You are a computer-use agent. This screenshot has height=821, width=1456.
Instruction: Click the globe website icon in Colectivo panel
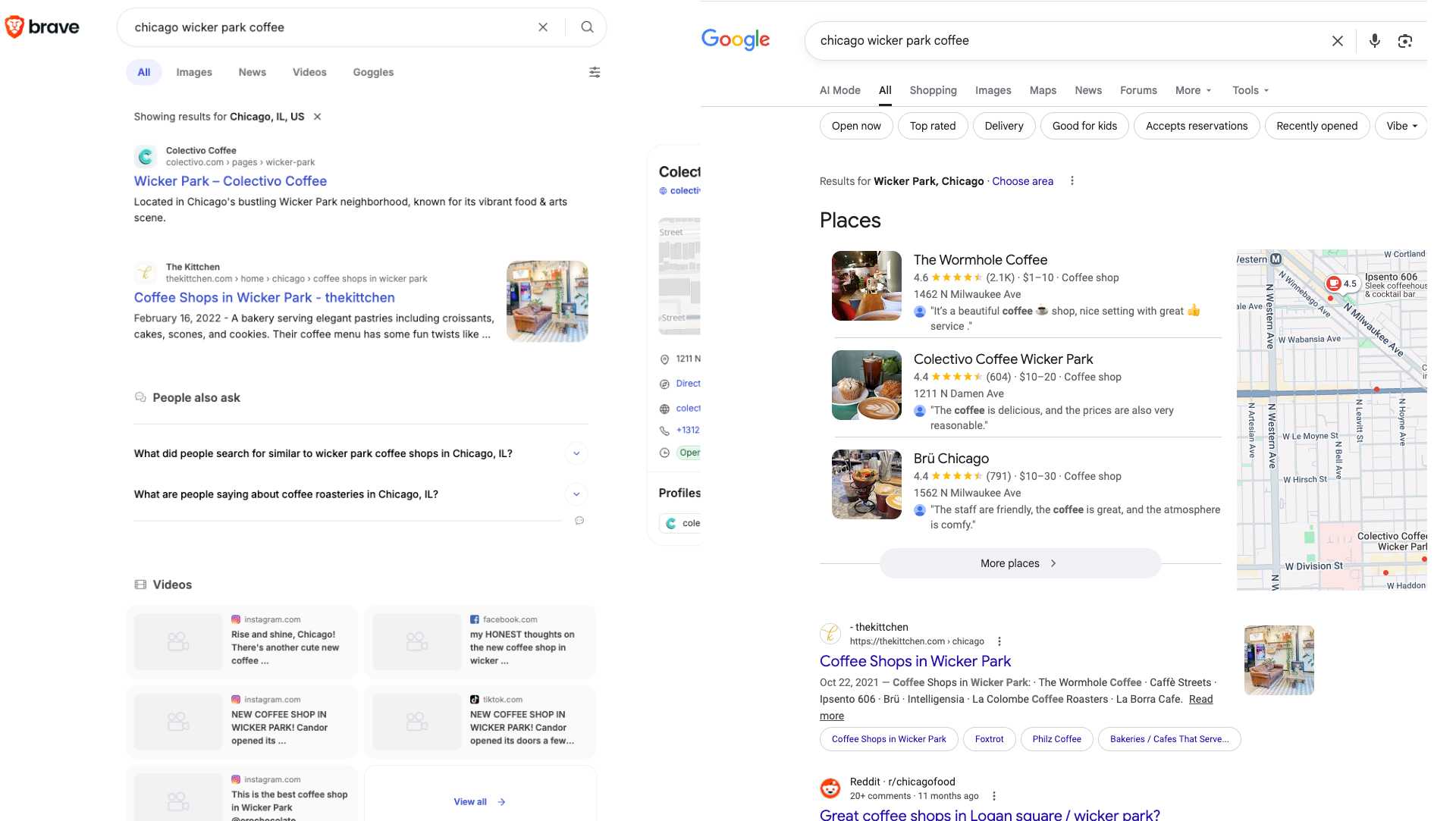coord(664,409)
